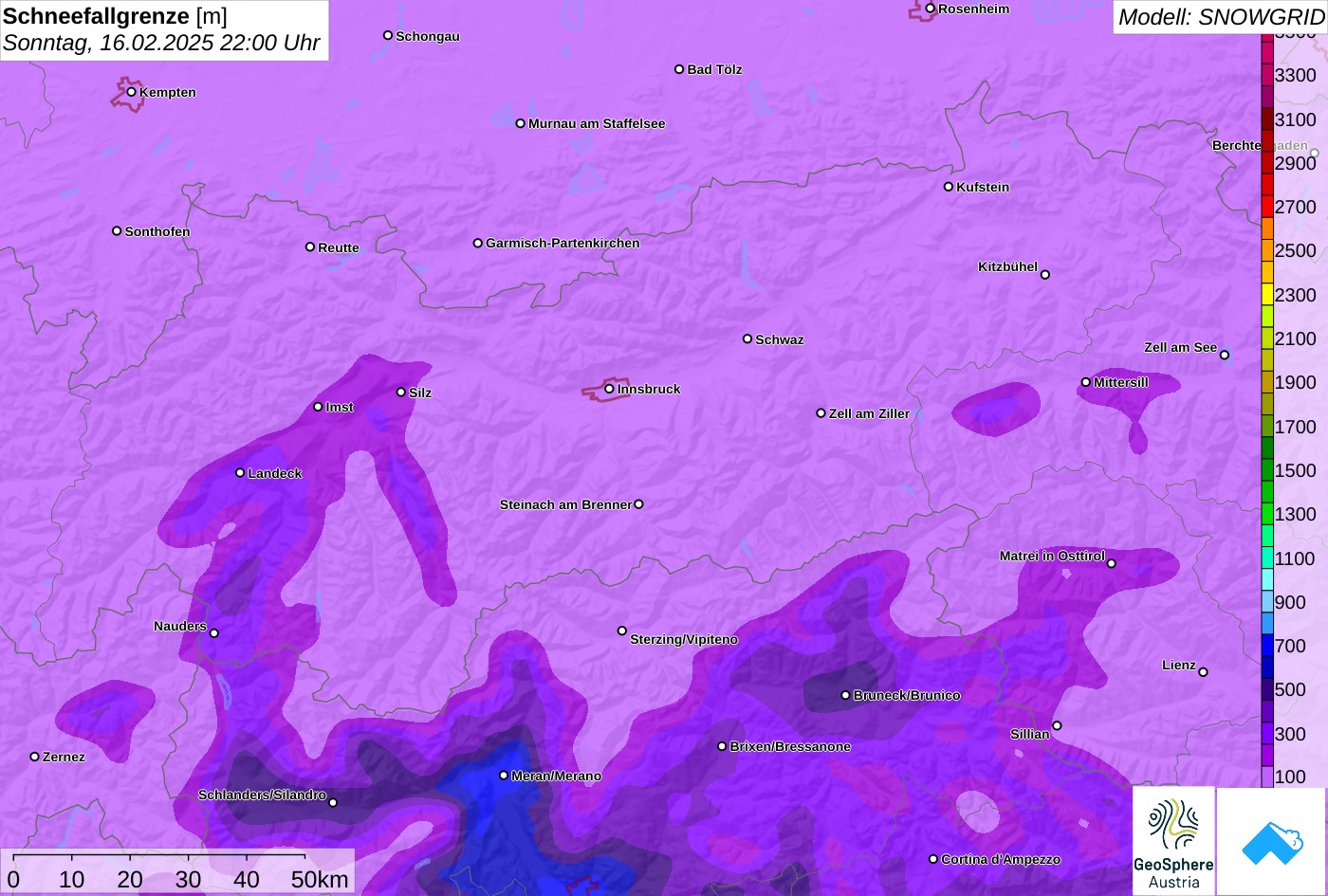Screen dimensions: 1328x896
Task: Click the 50km scale bar label
Action: pyautogui.click(x=320, y=880)
